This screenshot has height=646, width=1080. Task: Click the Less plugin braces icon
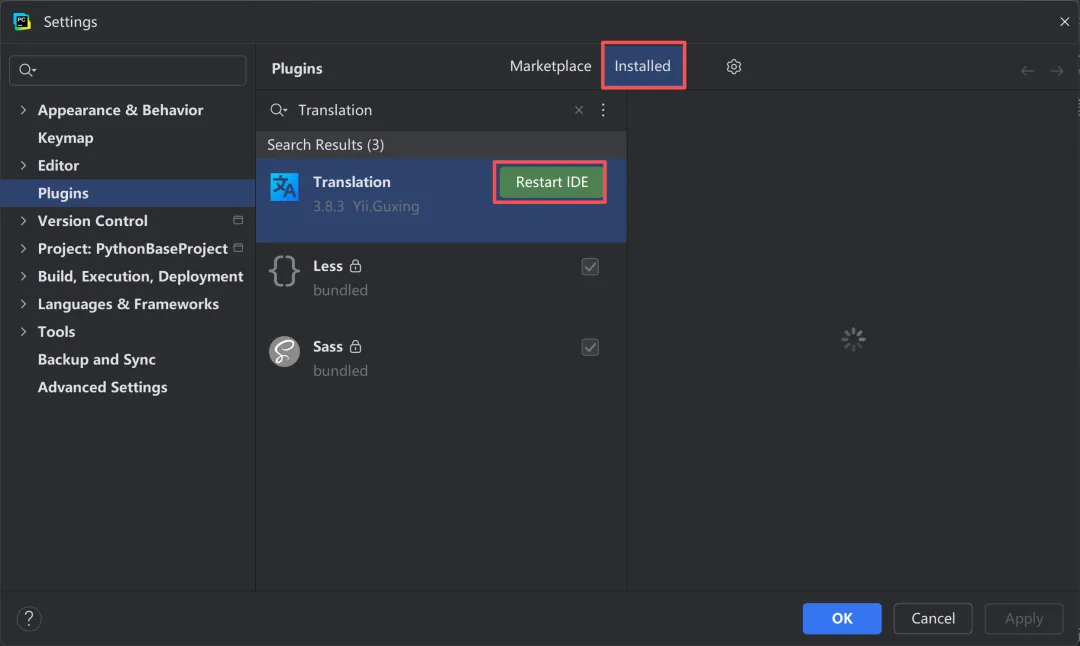[284, 271]
